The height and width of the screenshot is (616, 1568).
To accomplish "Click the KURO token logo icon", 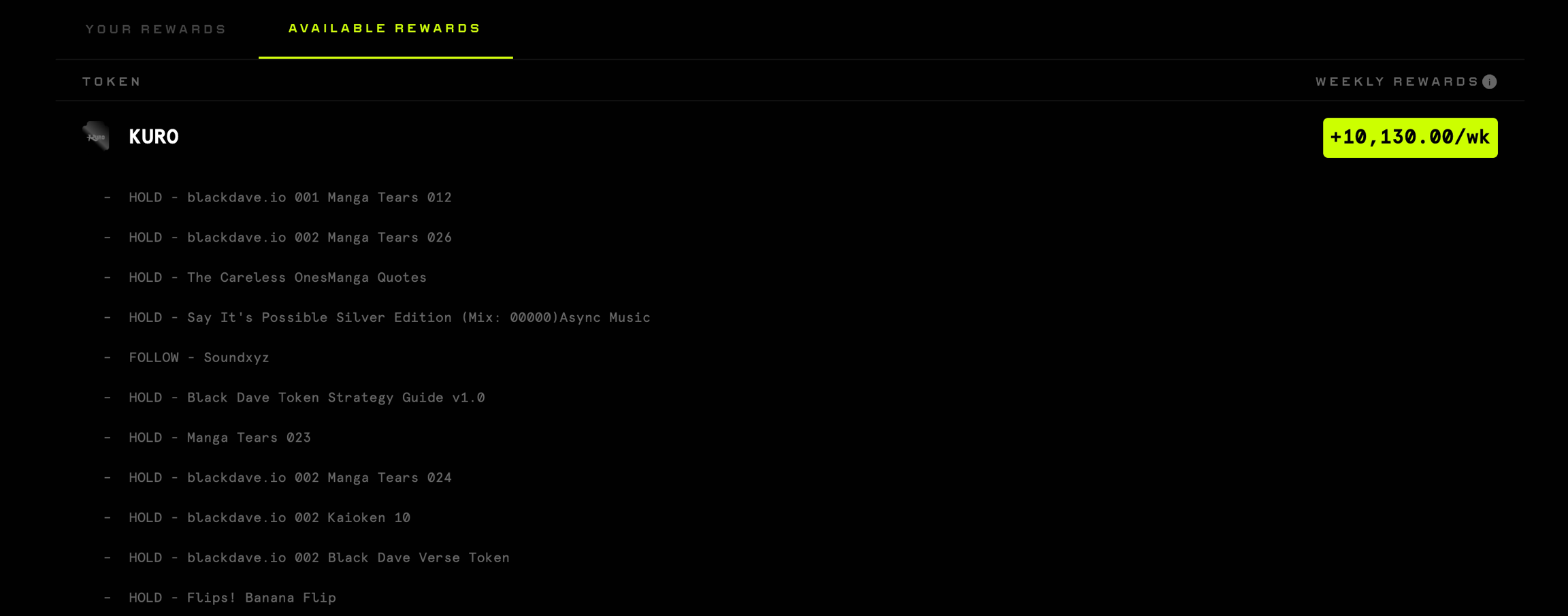I will pos(96,136).
